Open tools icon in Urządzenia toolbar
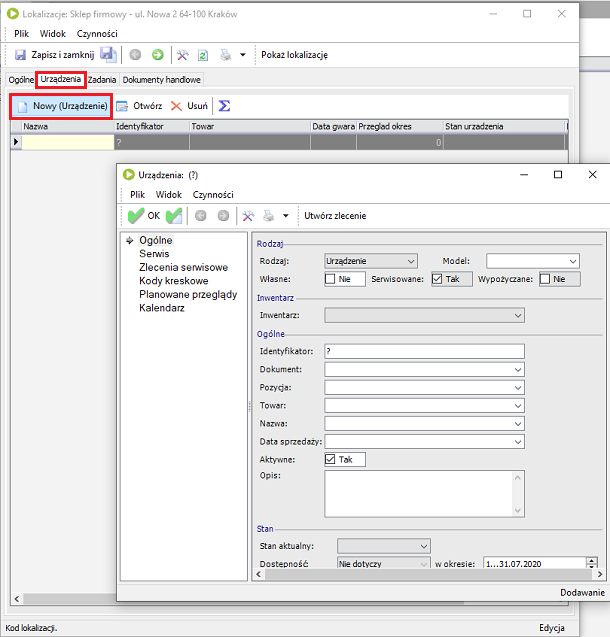 coord(248,216)
